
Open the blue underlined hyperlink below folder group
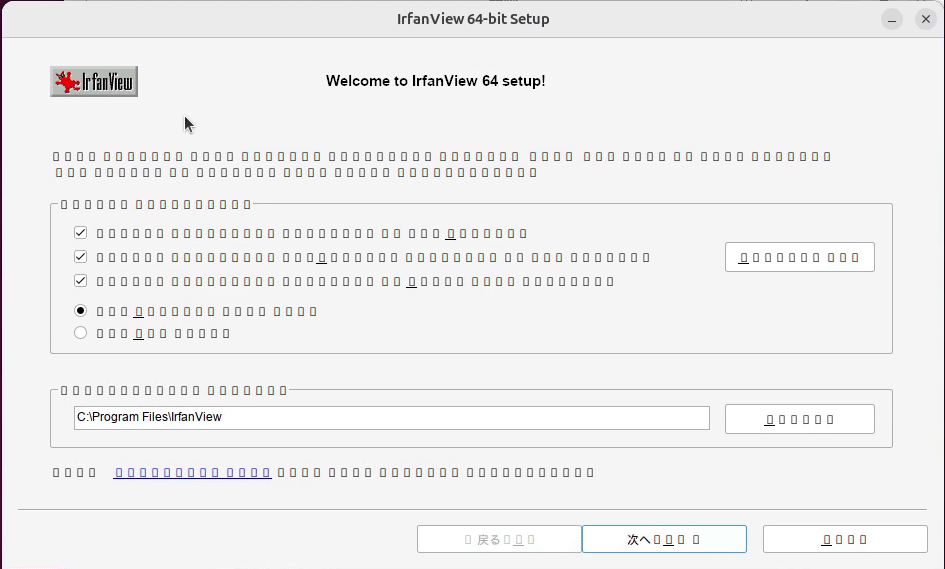[x=192, y=473]
